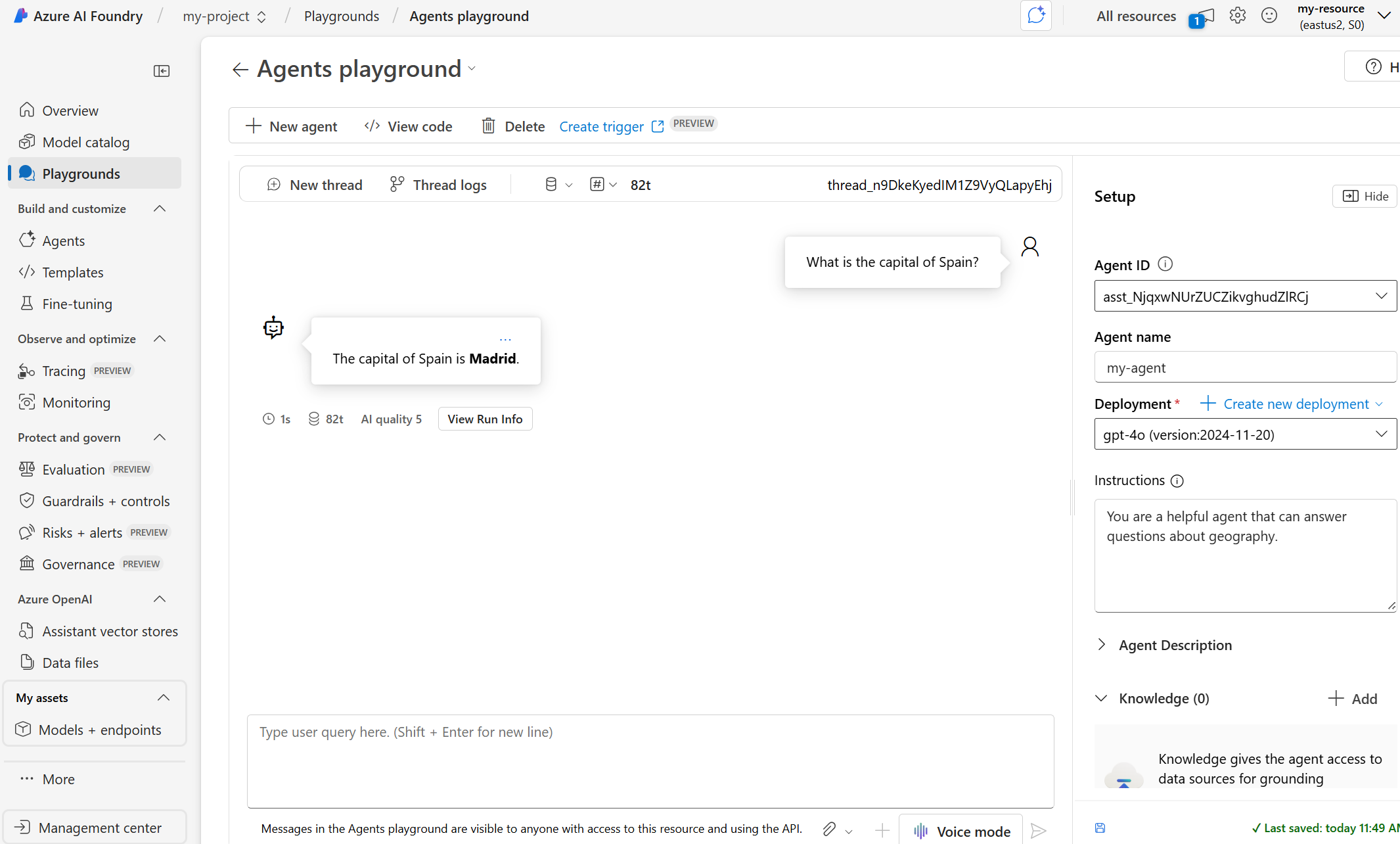Viewport: 1400px width, 844px height.
Task: Expand the Agent Description section
Action: [x=1102, y=645]
